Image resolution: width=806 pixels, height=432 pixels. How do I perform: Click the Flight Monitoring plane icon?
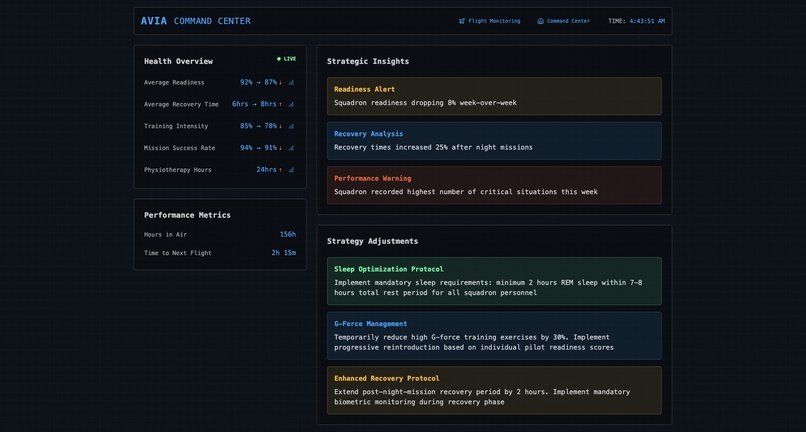pos(462,21)
